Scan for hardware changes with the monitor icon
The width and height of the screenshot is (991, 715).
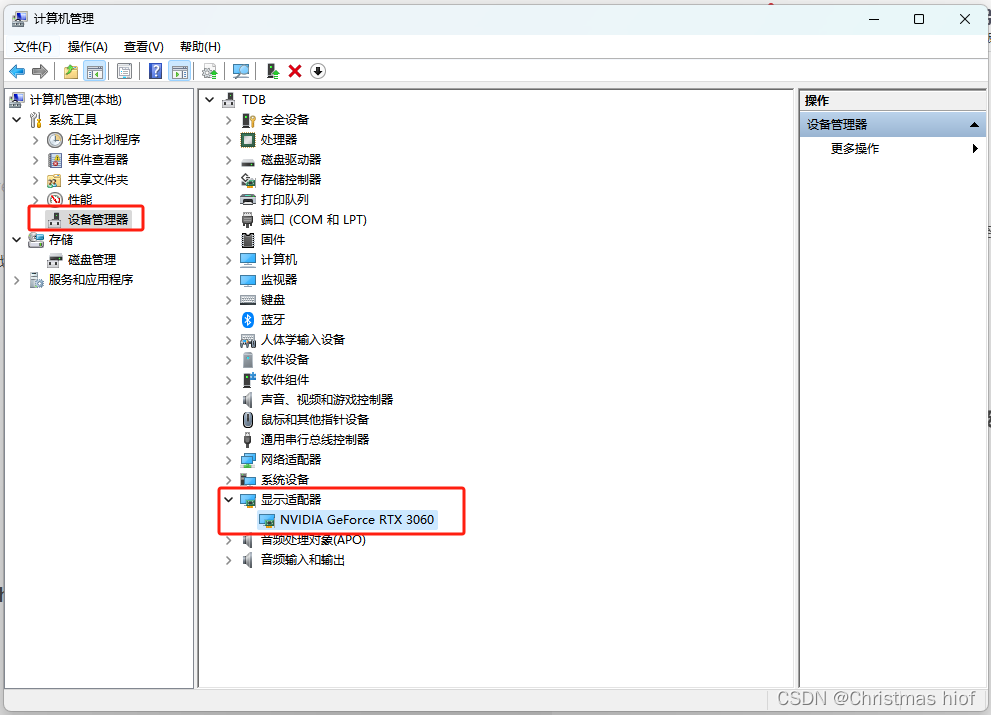pos(241,71)
